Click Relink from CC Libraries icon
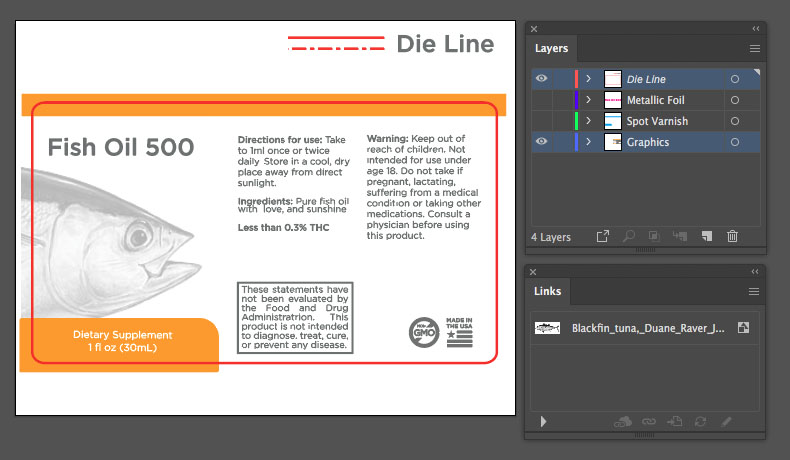 pyautogui.click(x=623, y=422)
